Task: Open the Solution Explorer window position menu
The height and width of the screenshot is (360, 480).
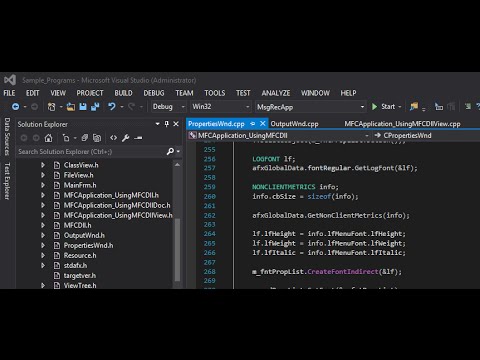Action: (157, 124)
